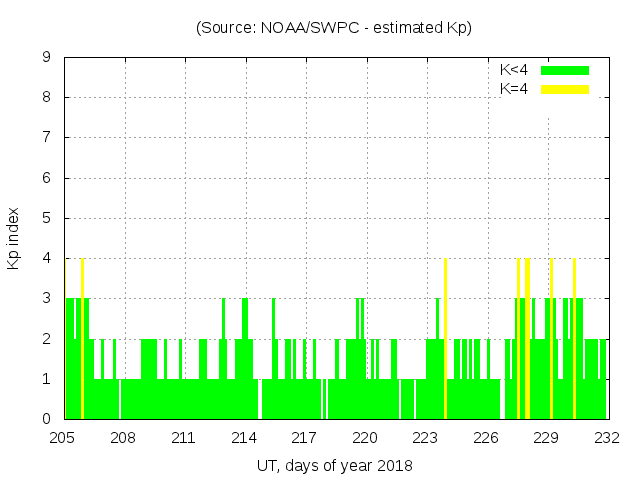Viewport: 640px width, 480px height.
Task: Click the K<4 legend text label
Action: click(514, 70)
